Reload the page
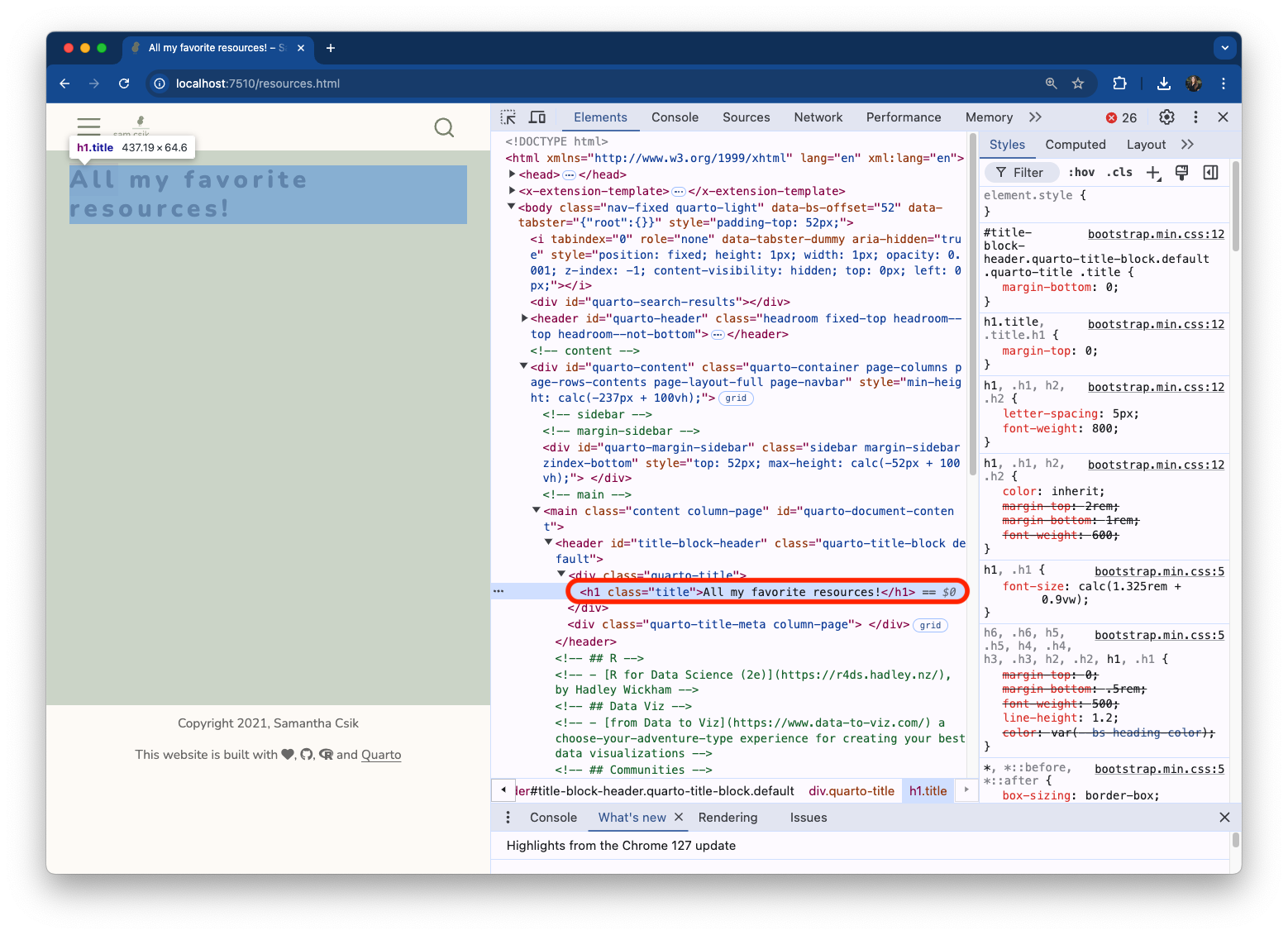The width and height of the screenshot is (1288, 935). [x=124, y=83]
